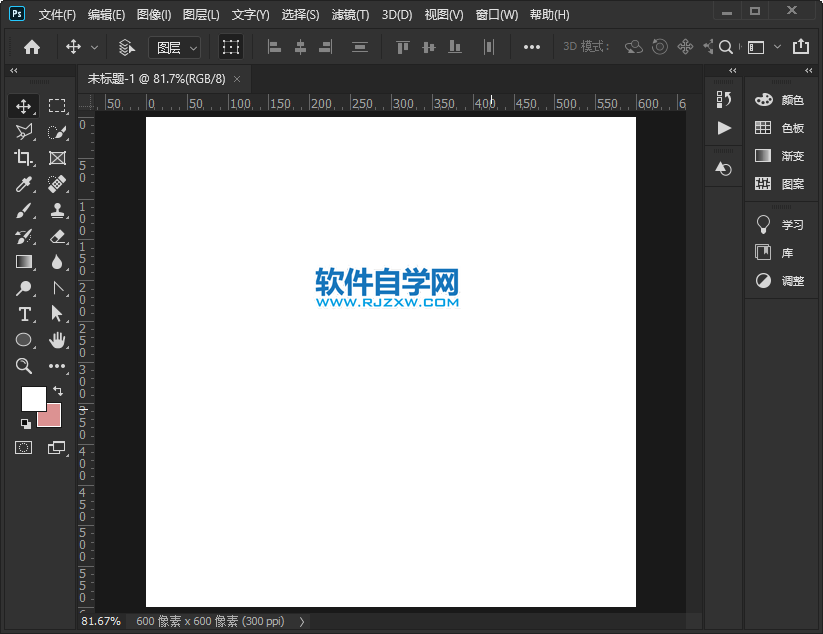Select the Crop tool
Viewport: 823px width, 634px height.
[24, 157]
